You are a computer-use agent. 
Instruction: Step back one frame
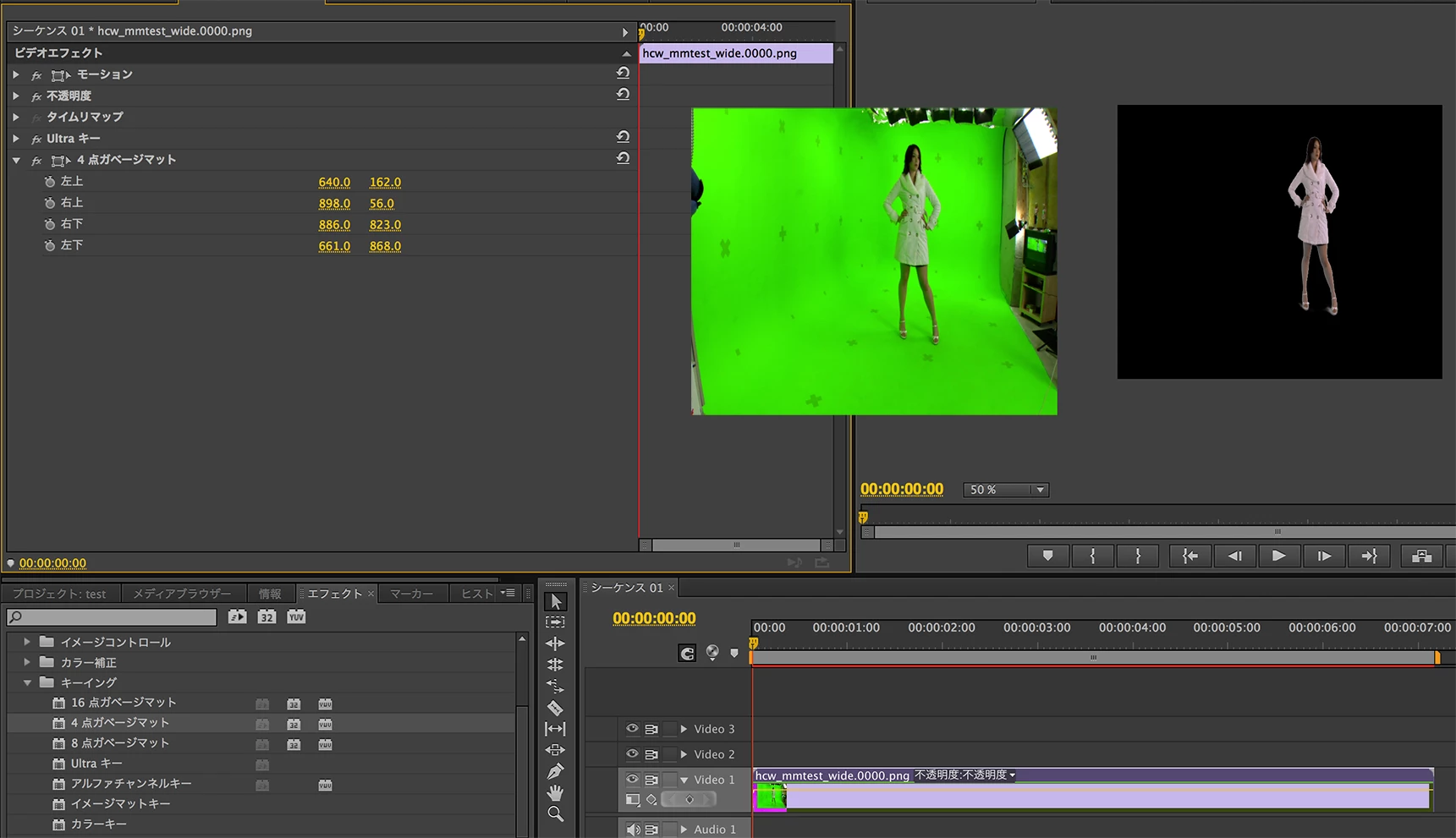[1234, 556]
